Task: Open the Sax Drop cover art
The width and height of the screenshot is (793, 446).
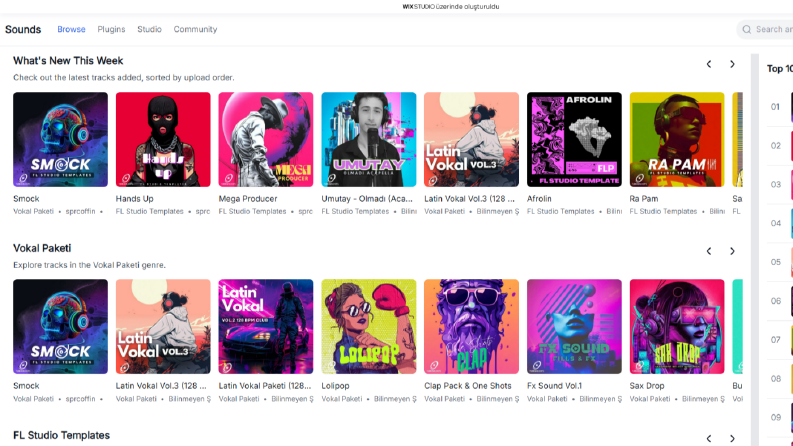Action: pyautogui.click(x=677, y=327)
